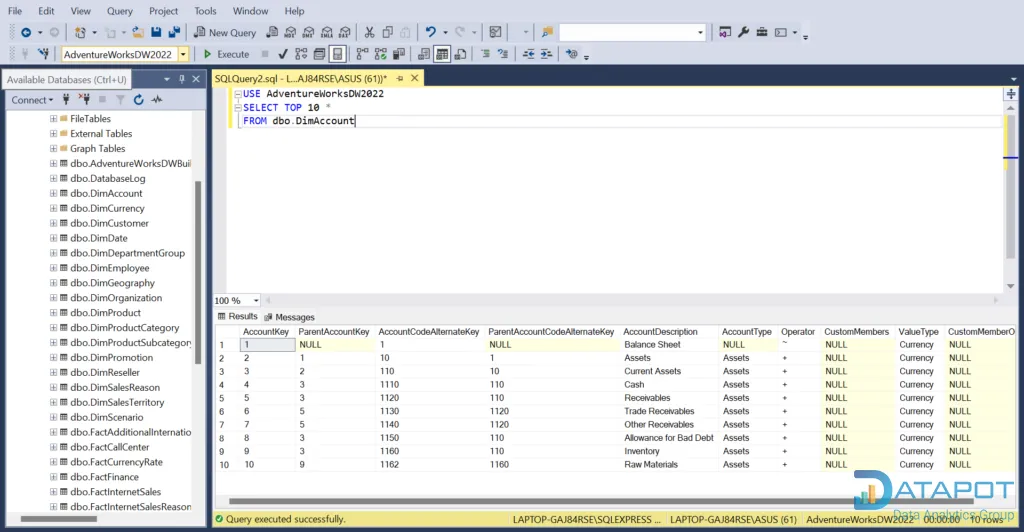Open the AdventureWorksDW2022 database dropdown

click(184, 54)
